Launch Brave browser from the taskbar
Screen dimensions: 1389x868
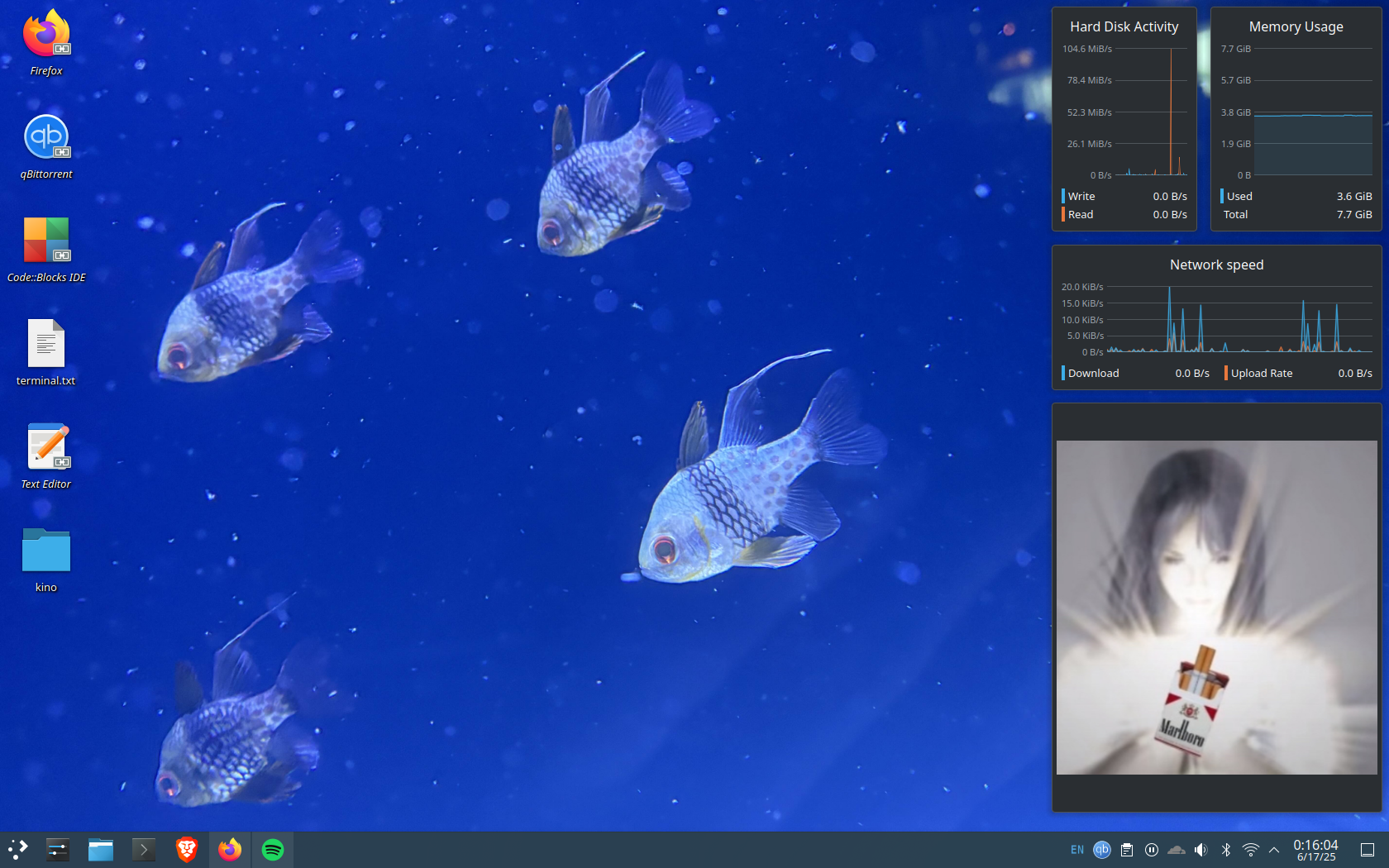(x=187, y=849)
